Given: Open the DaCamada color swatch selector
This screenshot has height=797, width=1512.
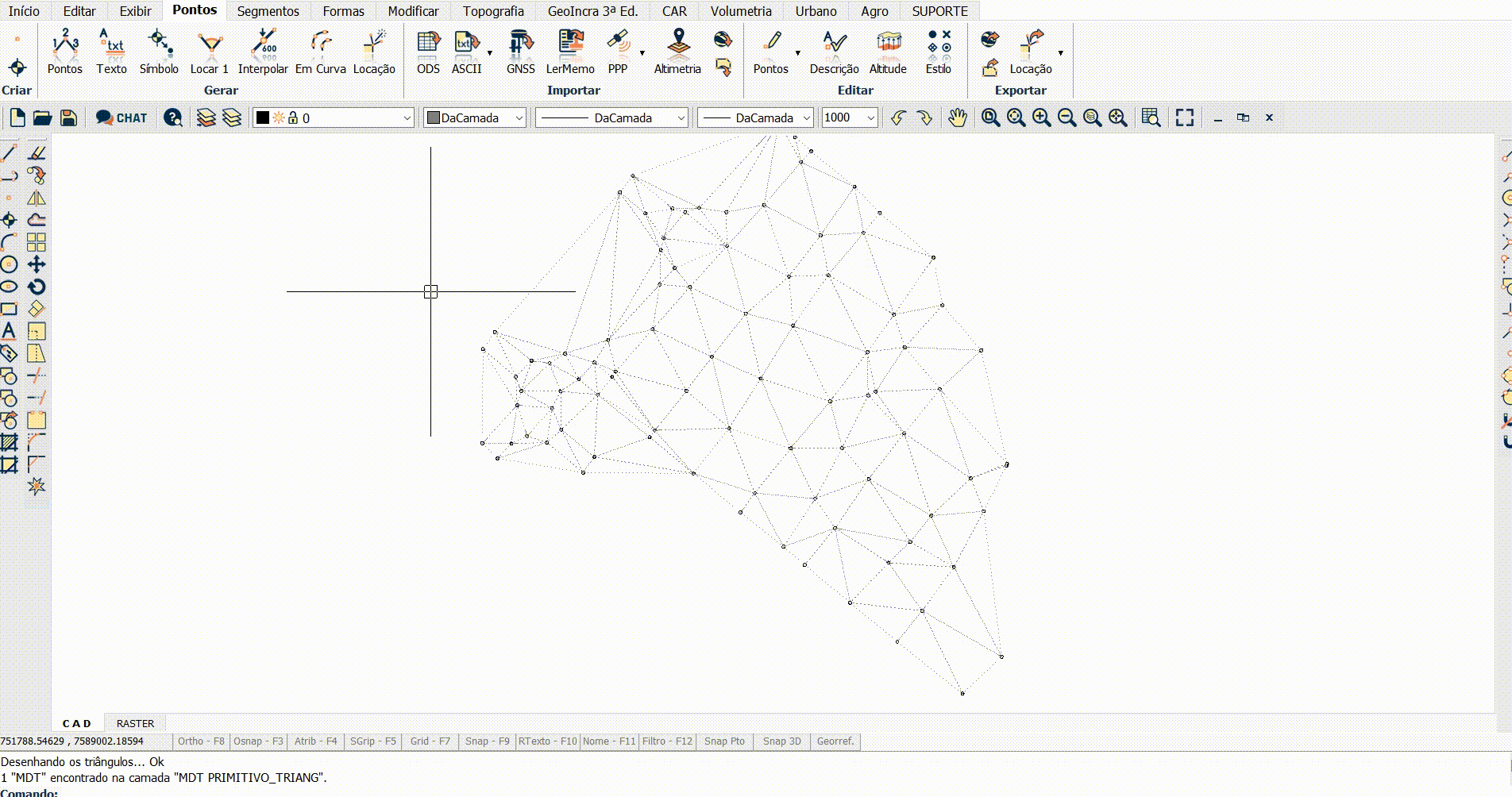Looking at the screenshot, I should coord(475,118).
